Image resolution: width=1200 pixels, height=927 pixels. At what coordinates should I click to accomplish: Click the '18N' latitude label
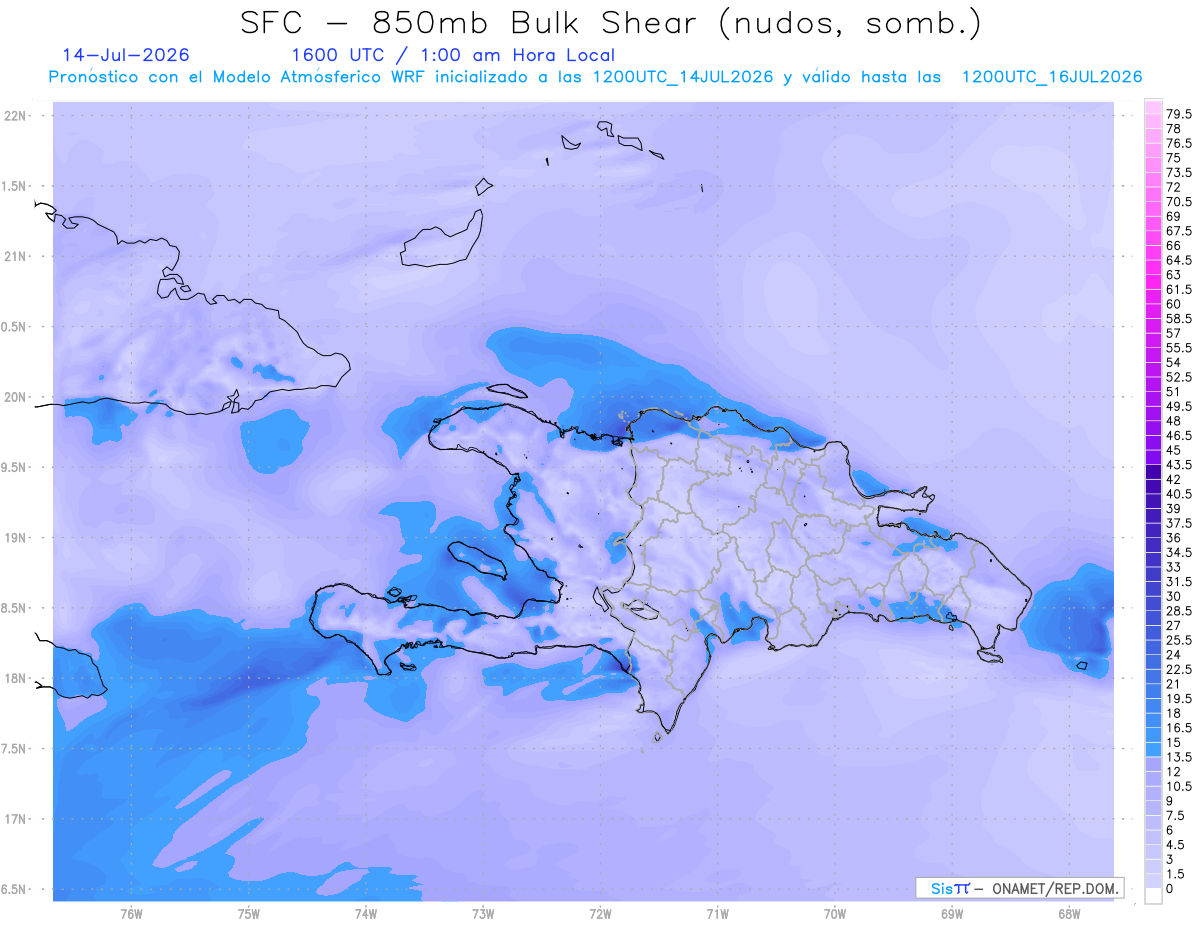[x=17, y=679]
